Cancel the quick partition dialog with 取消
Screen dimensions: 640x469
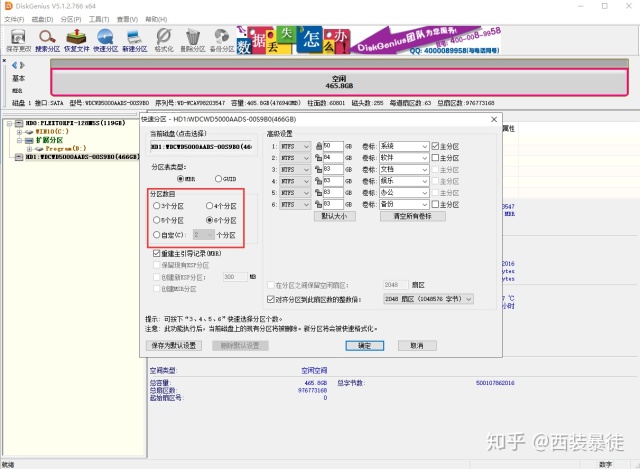point(417,346)
